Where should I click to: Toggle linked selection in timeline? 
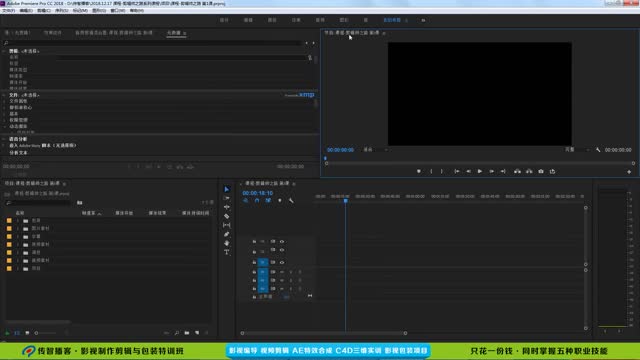268,200
